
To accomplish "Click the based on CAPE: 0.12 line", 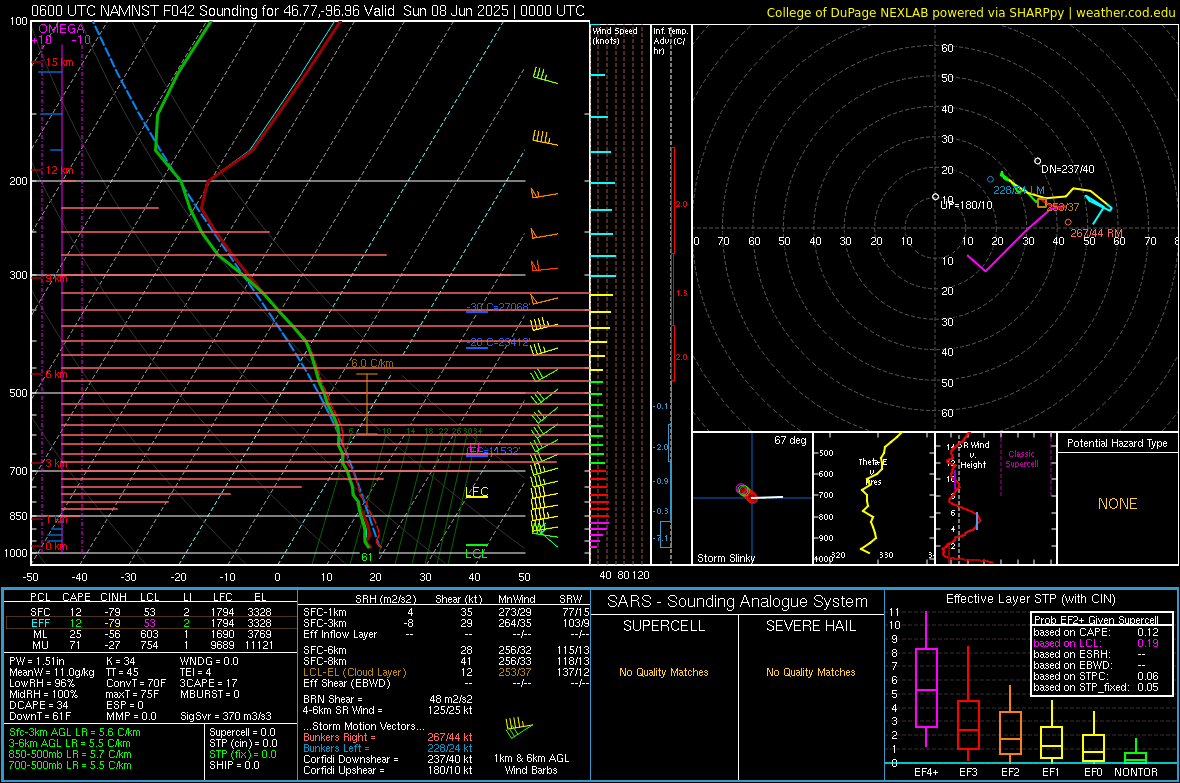I will 1096,632.
